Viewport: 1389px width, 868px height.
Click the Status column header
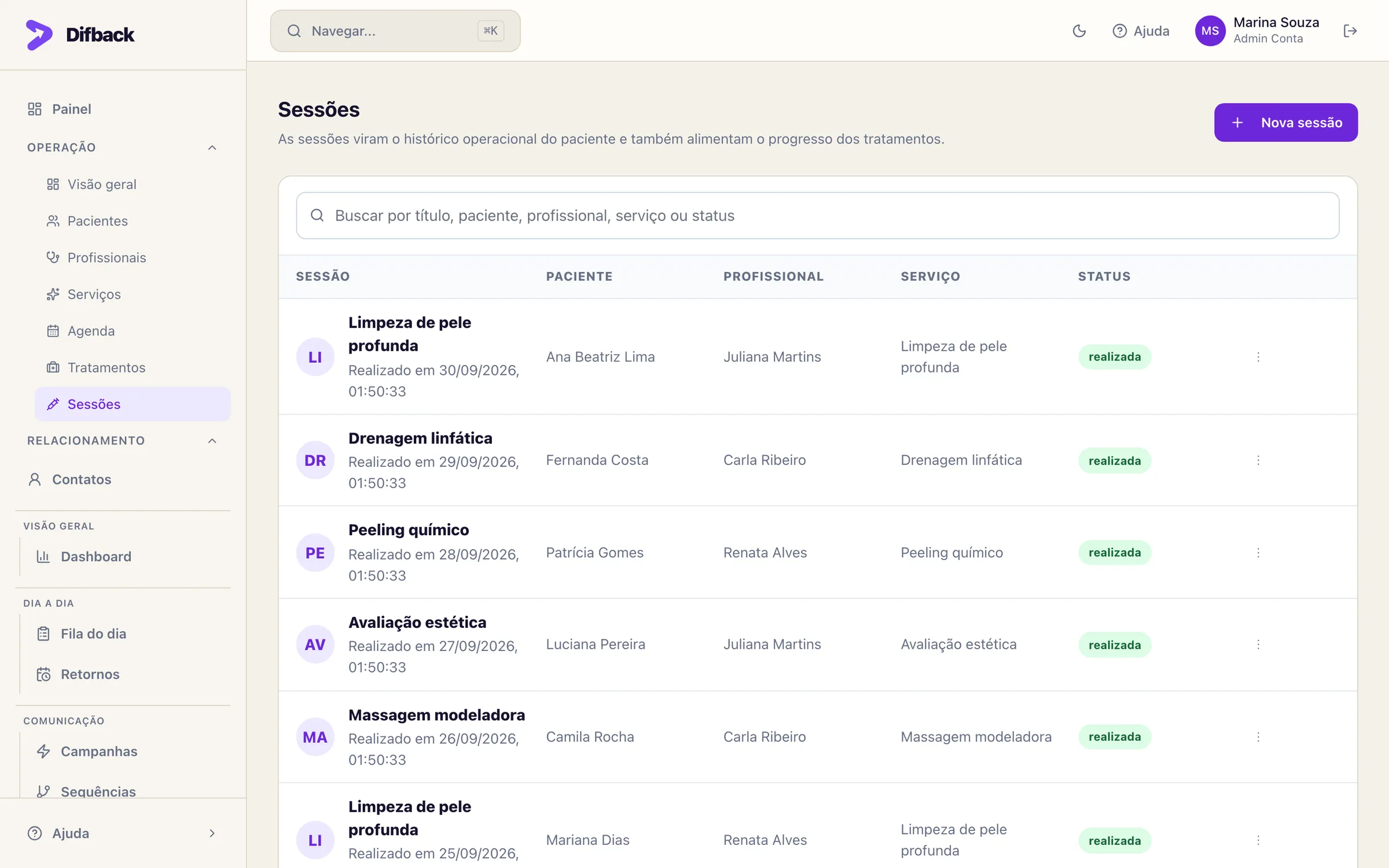coord(1104,277)
